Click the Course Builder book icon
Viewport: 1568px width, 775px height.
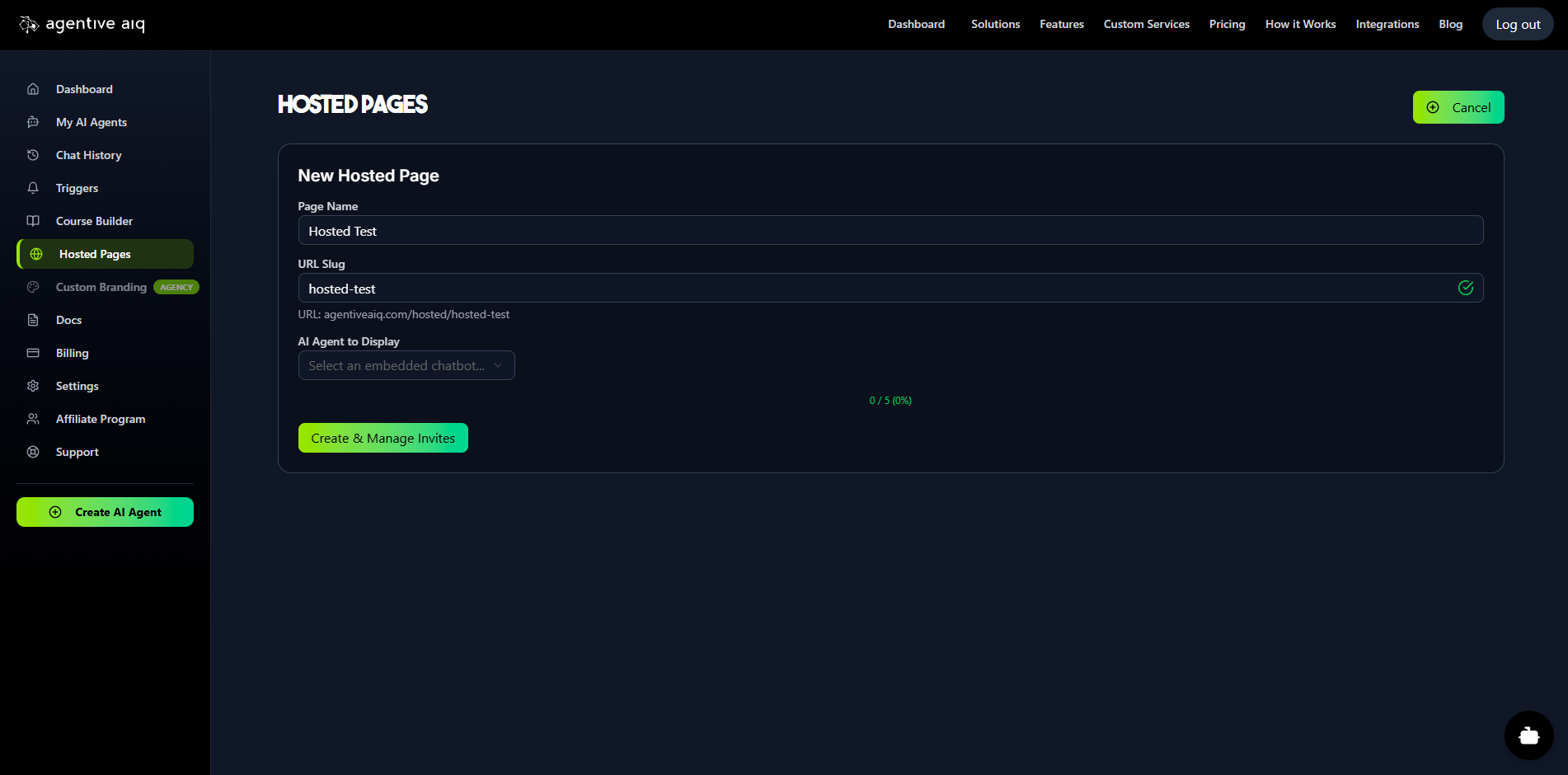[33, 221]
